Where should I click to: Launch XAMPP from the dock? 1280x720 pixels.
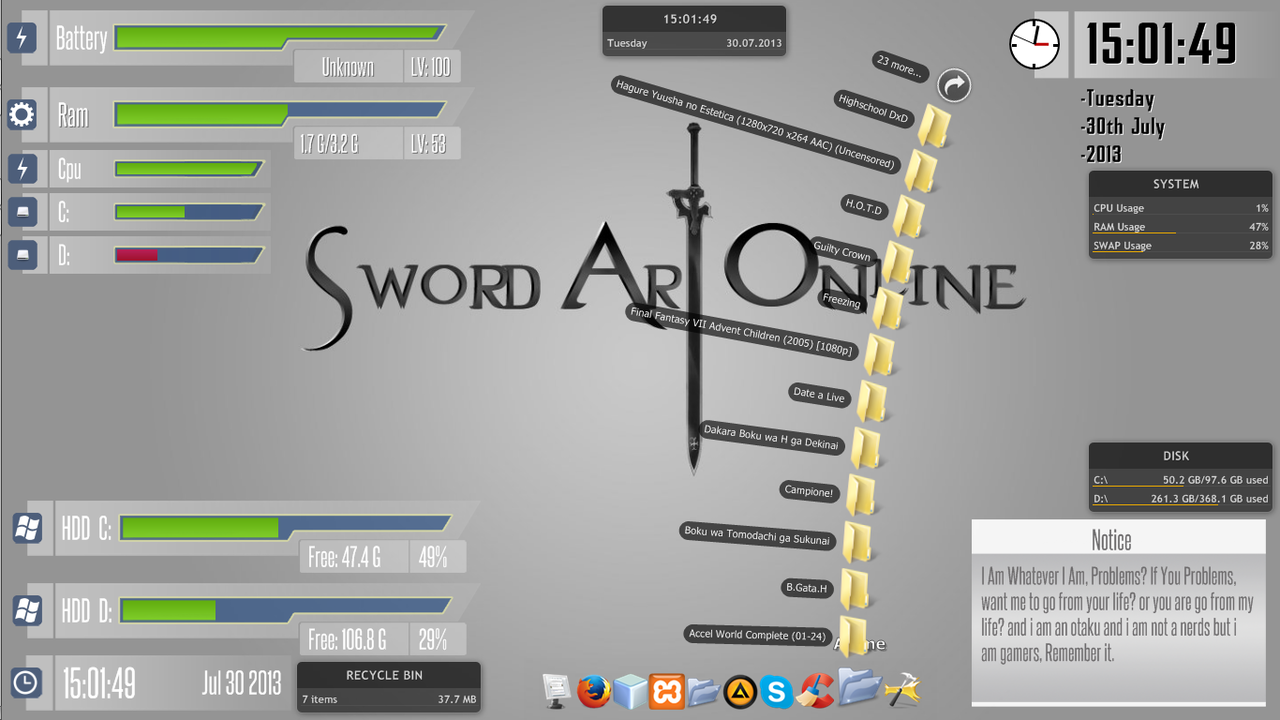[666, 691]
